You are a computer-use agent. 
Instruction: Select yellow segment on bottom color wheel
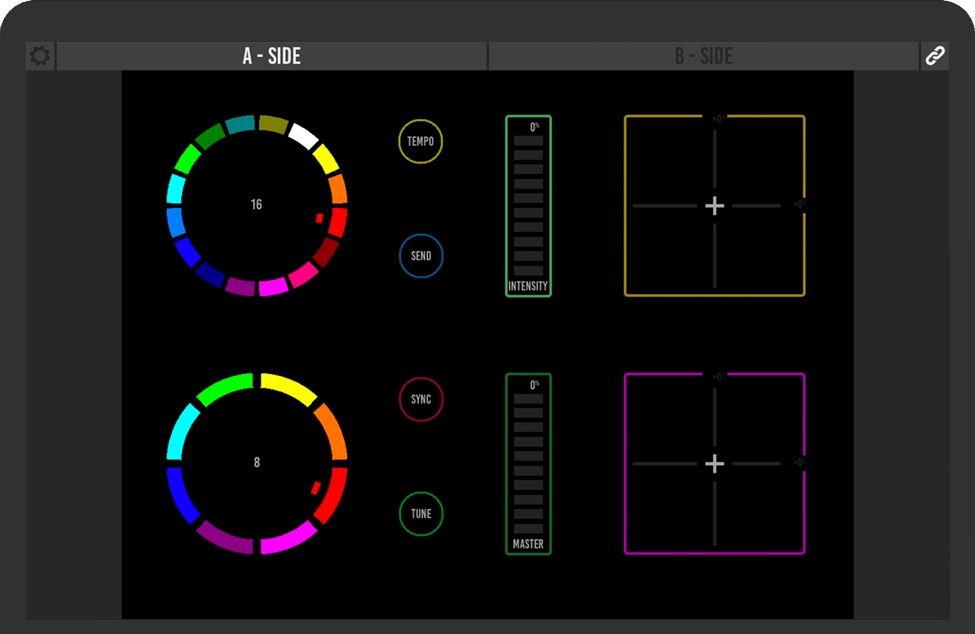[x=288, y=386]
